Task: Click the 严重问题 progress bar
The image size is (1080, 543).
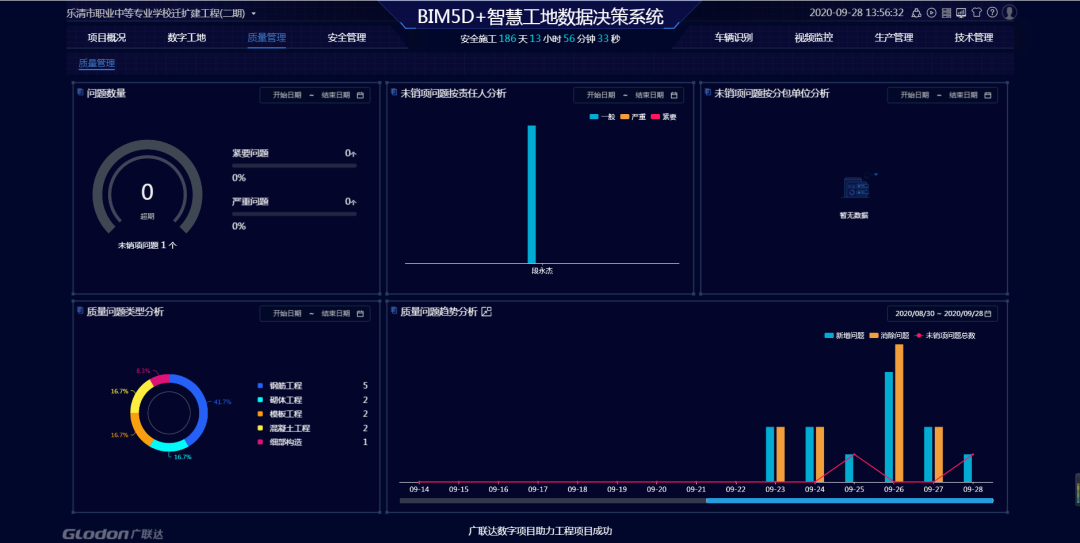Action: pos(294,214)
